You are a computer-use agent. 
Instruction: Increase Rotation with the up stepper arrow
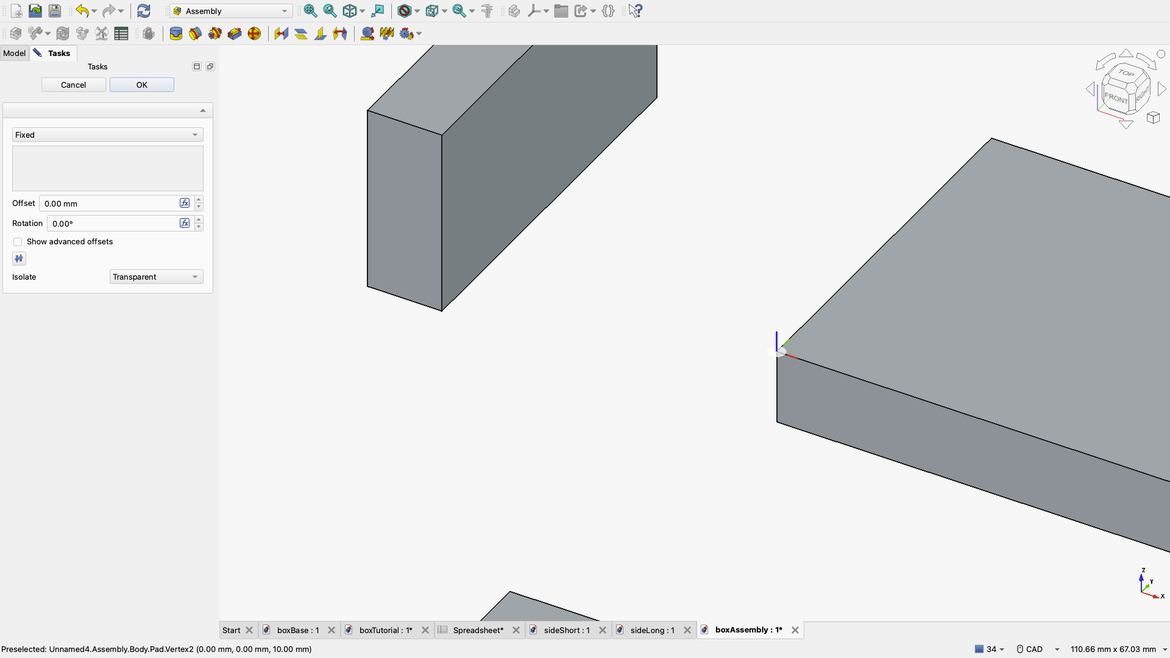[x=198, y=219]
